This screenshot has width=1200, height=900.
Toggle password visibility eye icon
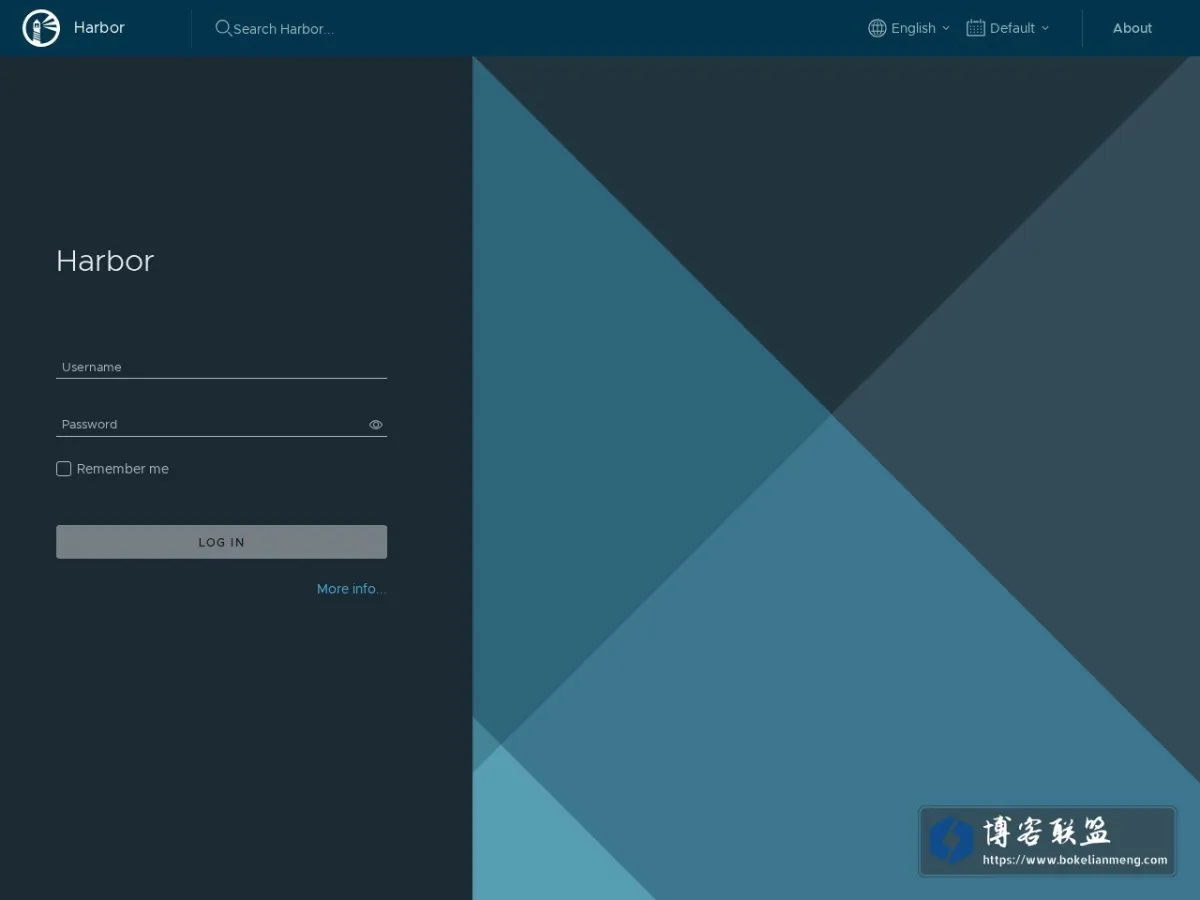(x=376, y=425)
